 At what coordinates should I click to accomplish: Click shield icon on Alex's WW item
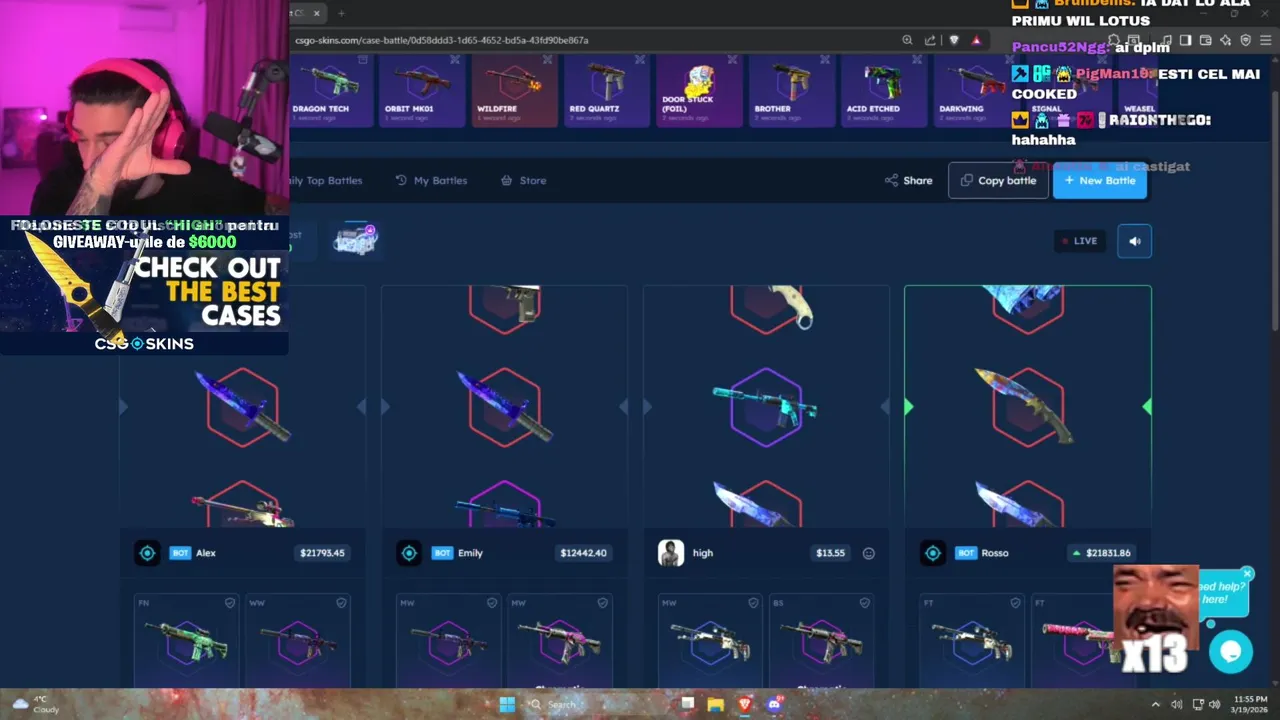(x=341, y=603)
